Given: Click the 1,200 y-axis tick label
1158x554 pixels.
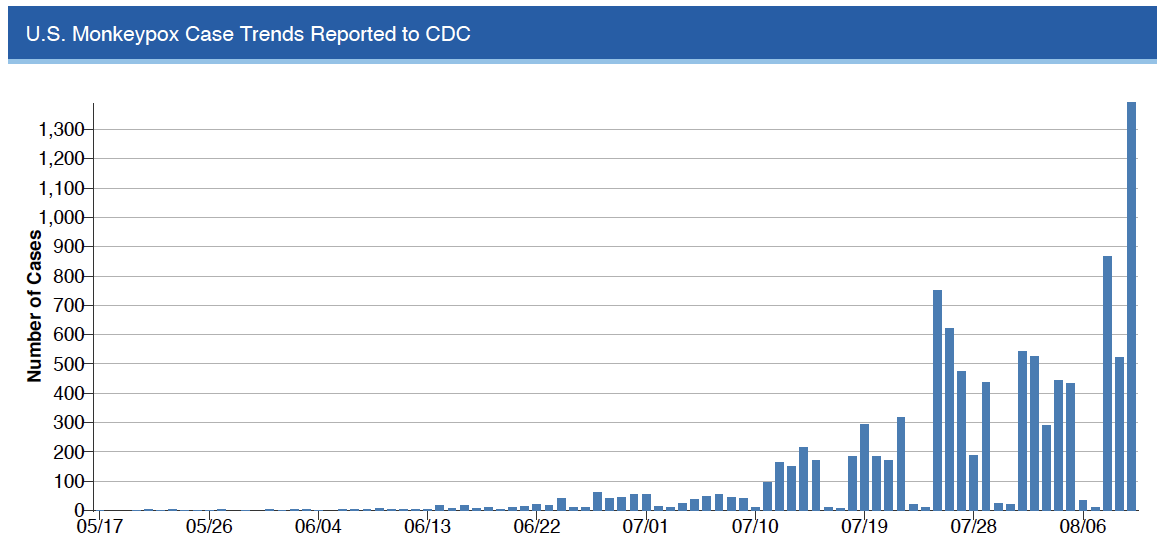Looking at the screenshot, I should (x=62, y=159).
